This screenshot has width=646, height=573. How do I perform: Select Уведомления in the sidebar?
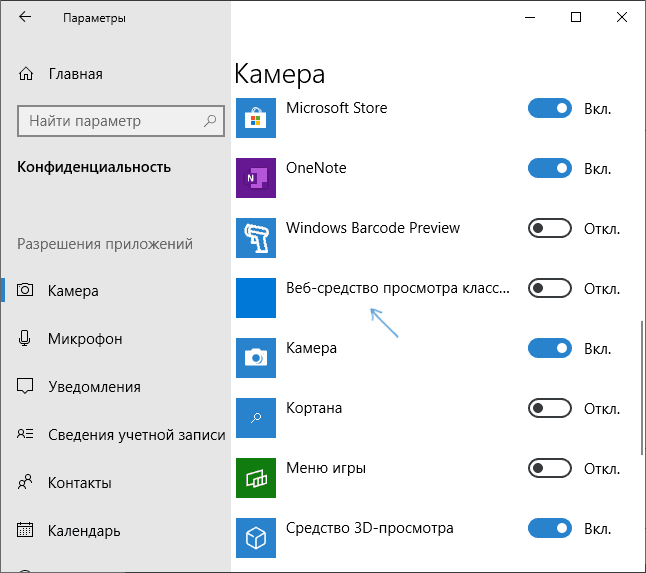pyautogui.click(x=115, y=386)
